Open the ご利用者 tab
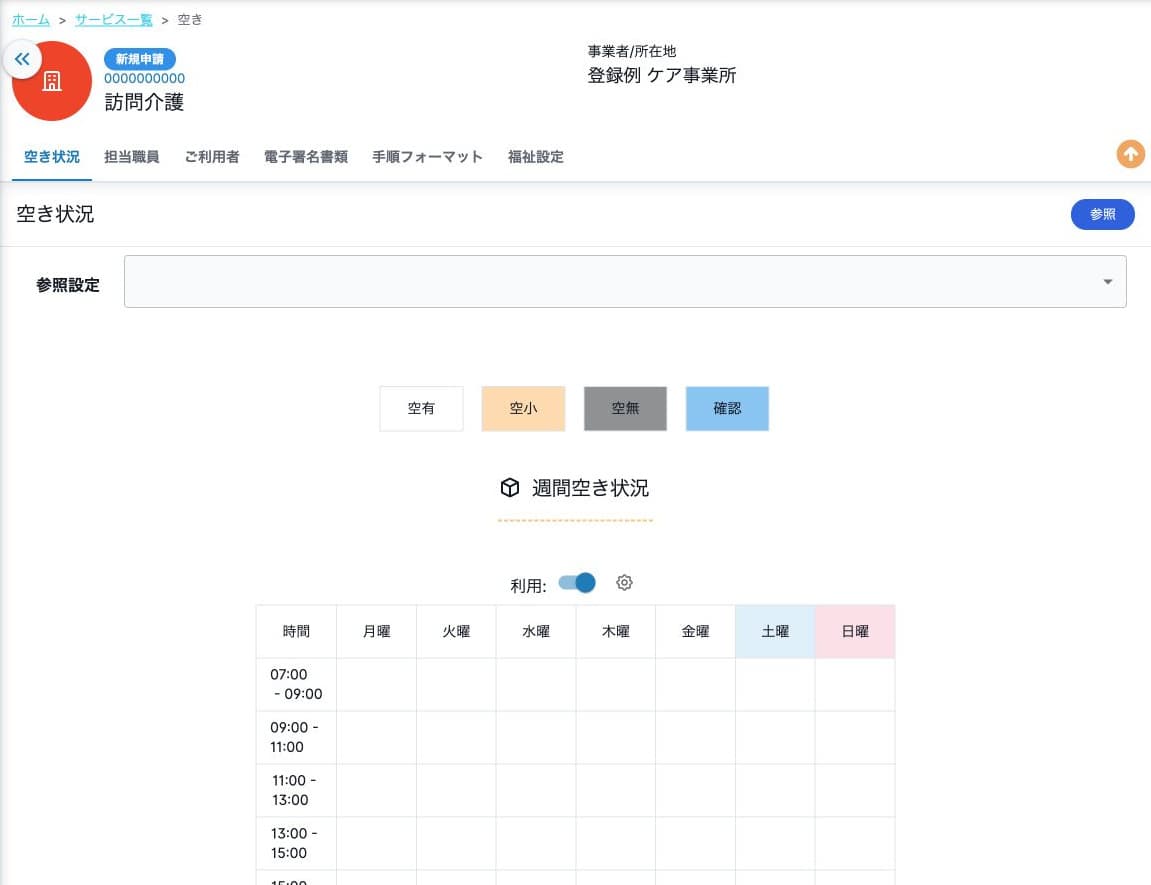 pos(211,157)
